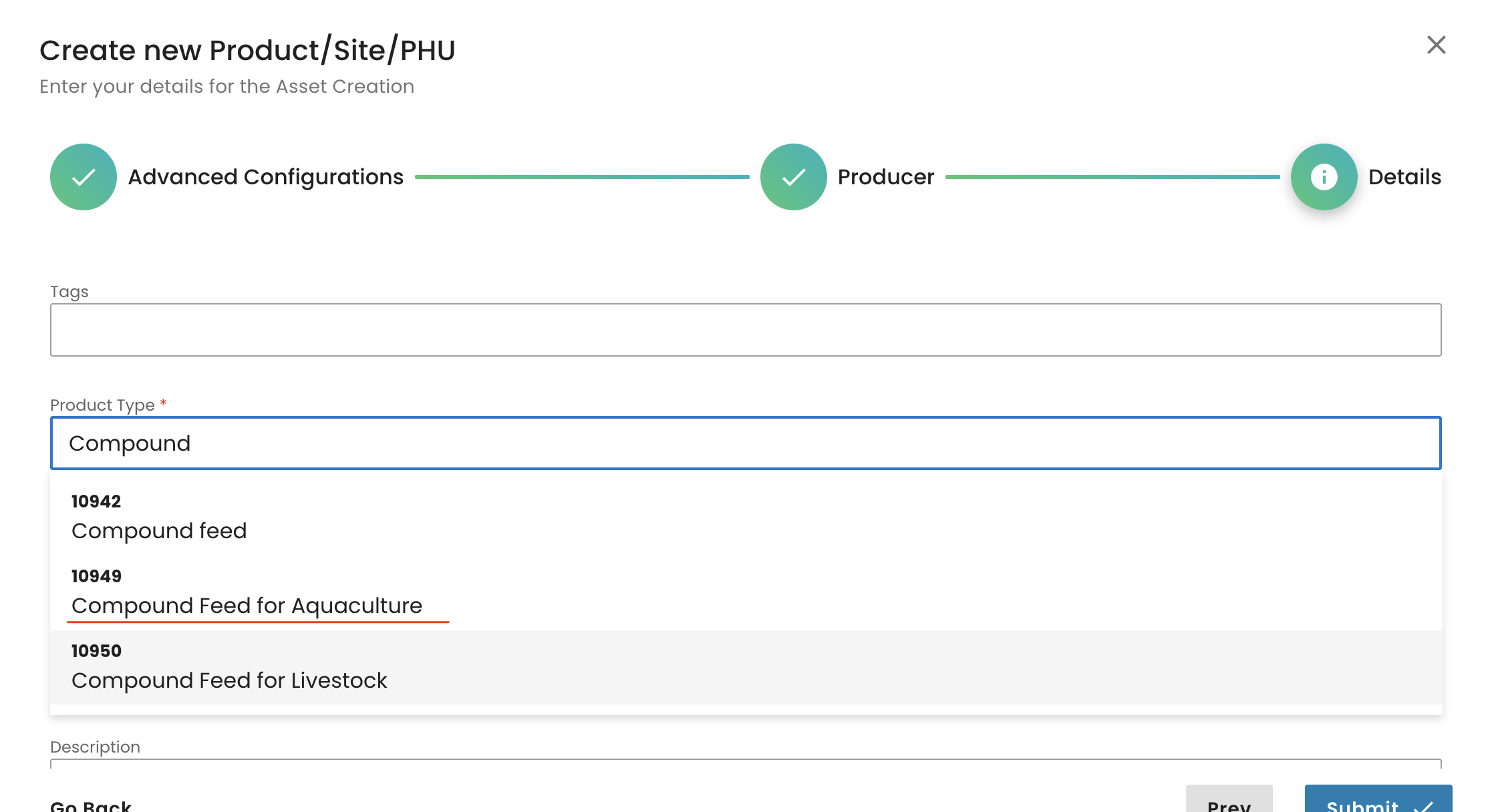Click option code 10949
This screenshot has width=1490, height=812.
[x=96, y=576]
